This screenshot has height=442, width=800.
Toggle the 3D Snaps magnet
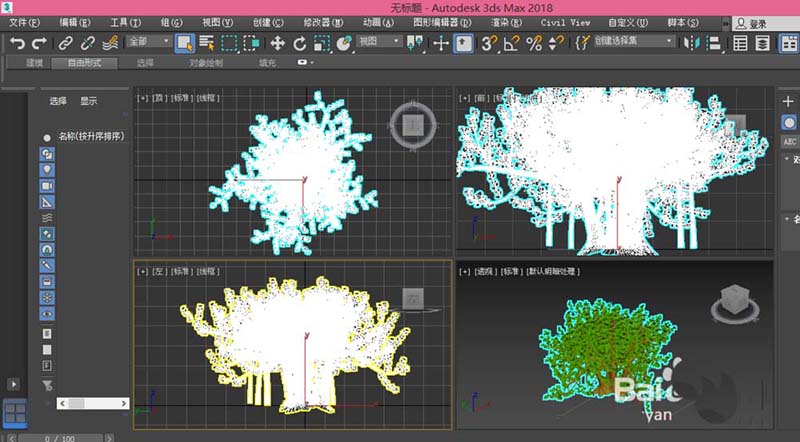pos(489,43)
